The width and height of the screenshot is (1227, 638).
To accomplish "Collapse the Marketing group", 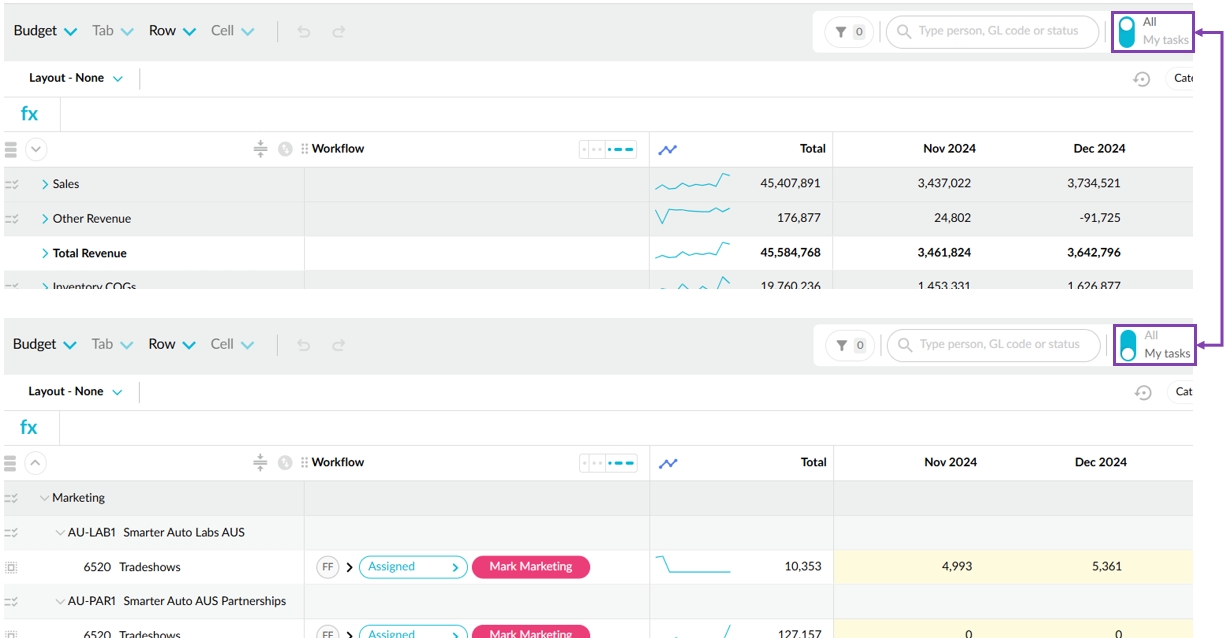I will coord(44,498).
